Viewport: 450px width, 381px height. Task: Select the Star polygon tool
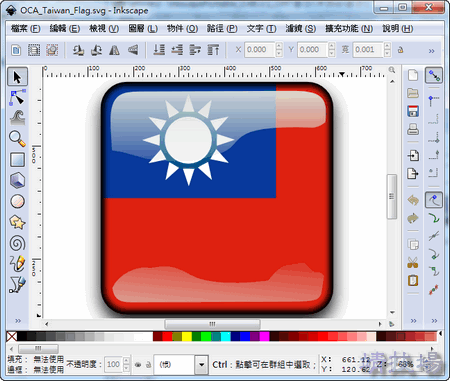click(17, 222)
